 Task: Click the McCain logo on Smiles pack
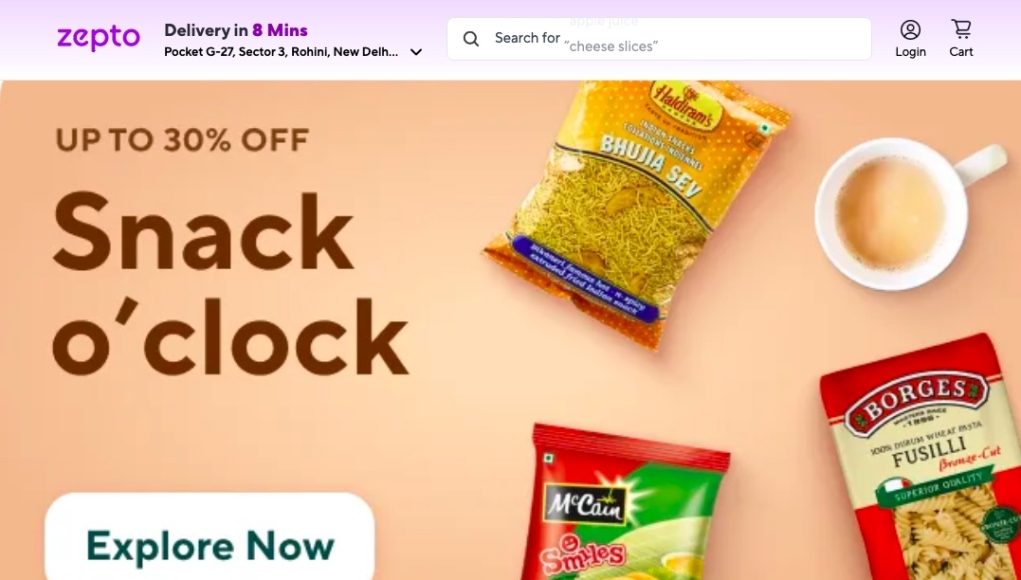(x=584, y=504)
